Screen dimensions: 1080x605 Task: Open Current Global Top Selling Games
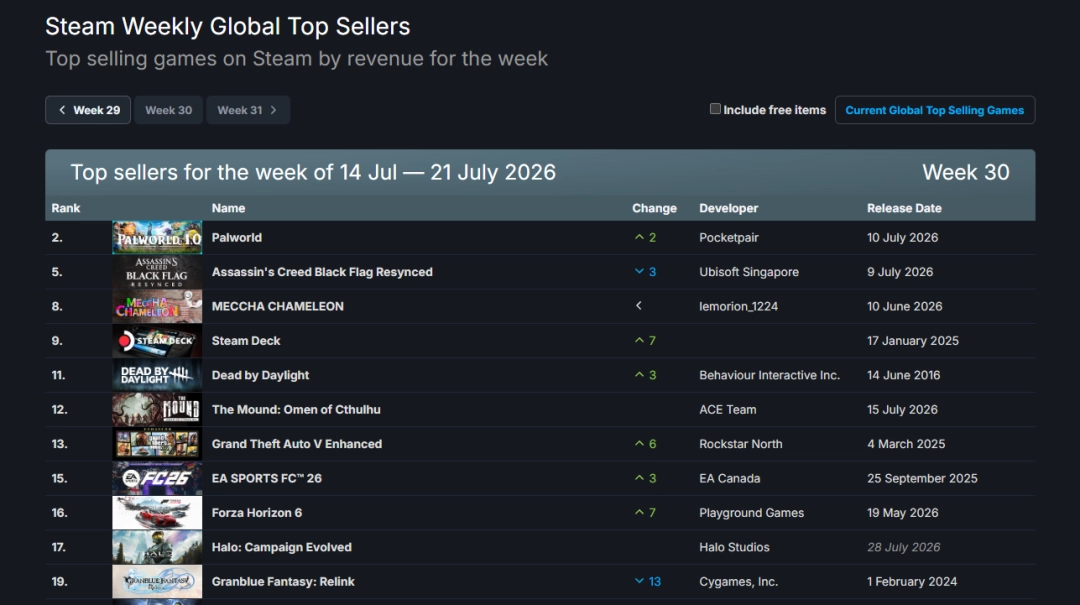935,110
